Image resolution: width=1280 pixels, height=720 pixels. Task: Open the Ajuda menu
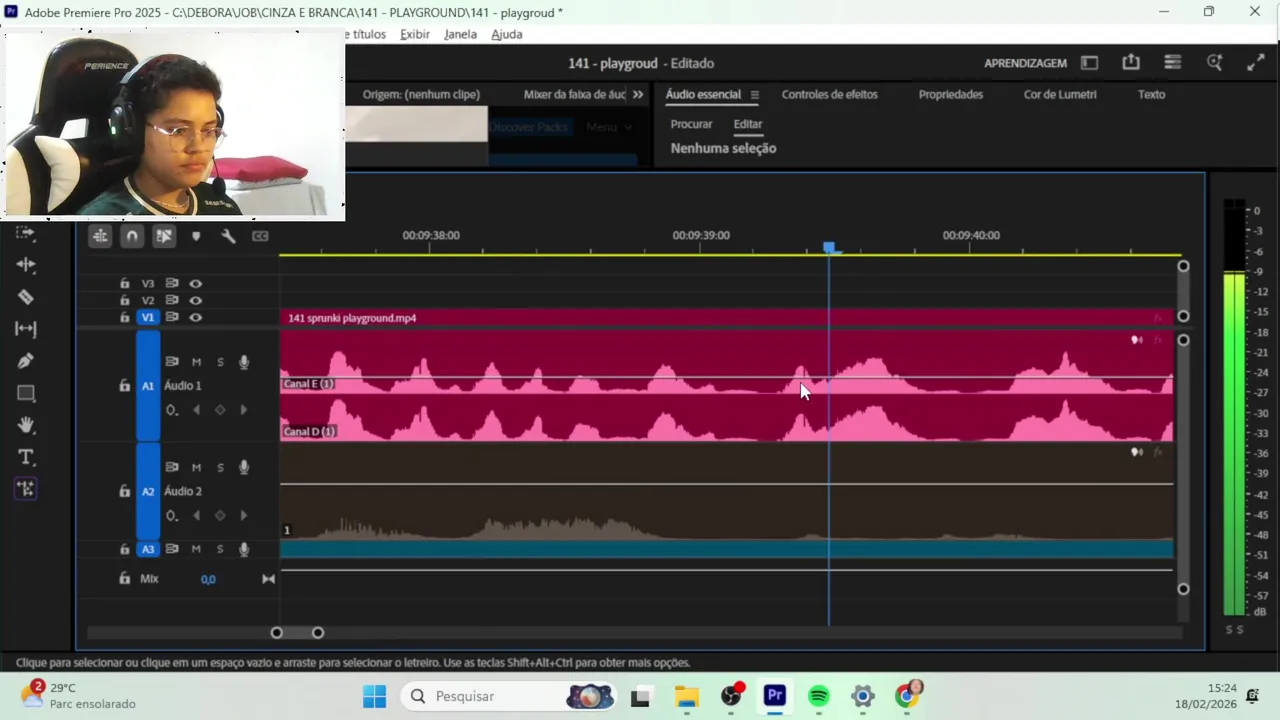point(507,34)
